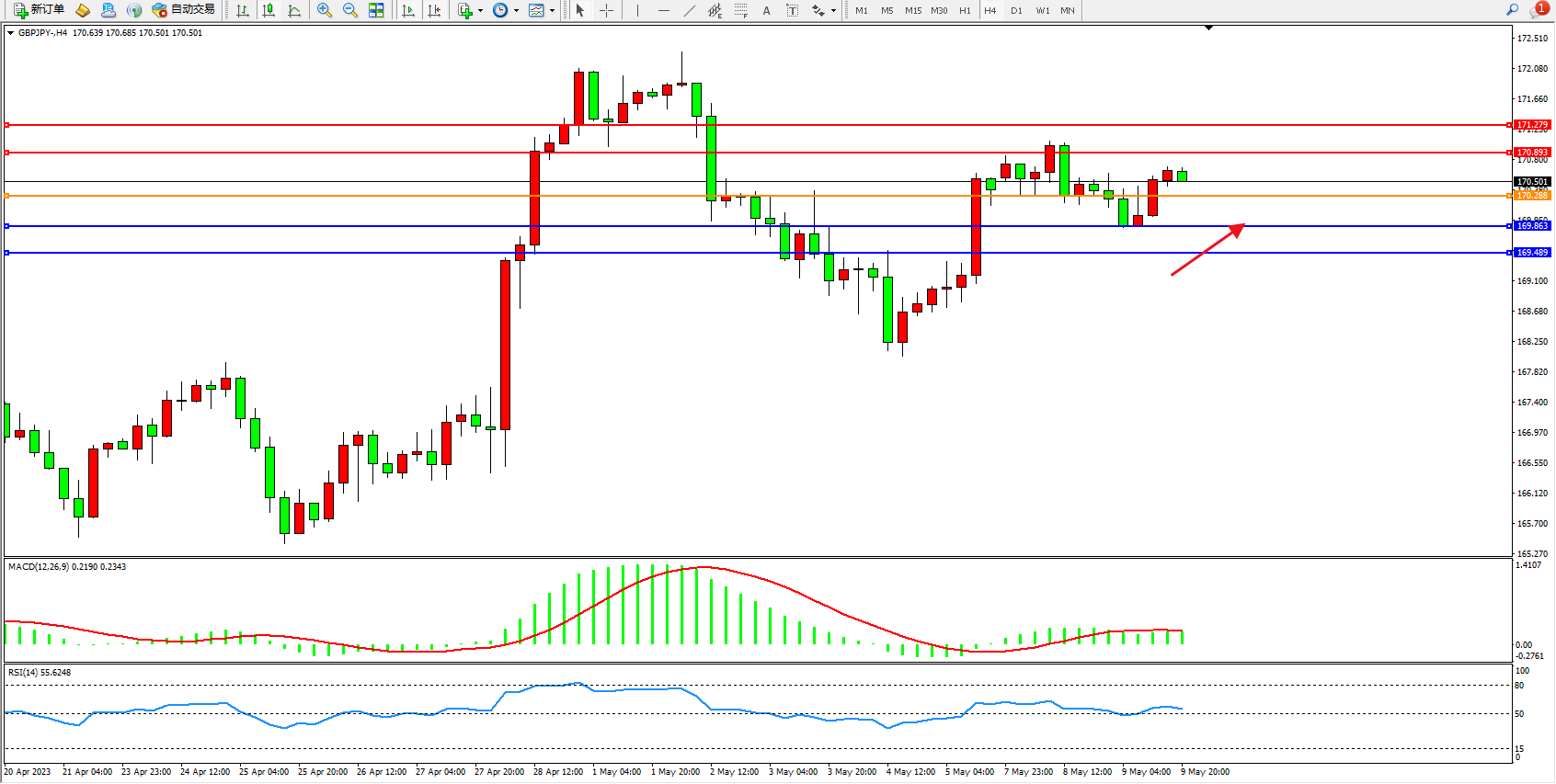
Task: Select the trendline drawing tool
Action: tap(690, 10)
